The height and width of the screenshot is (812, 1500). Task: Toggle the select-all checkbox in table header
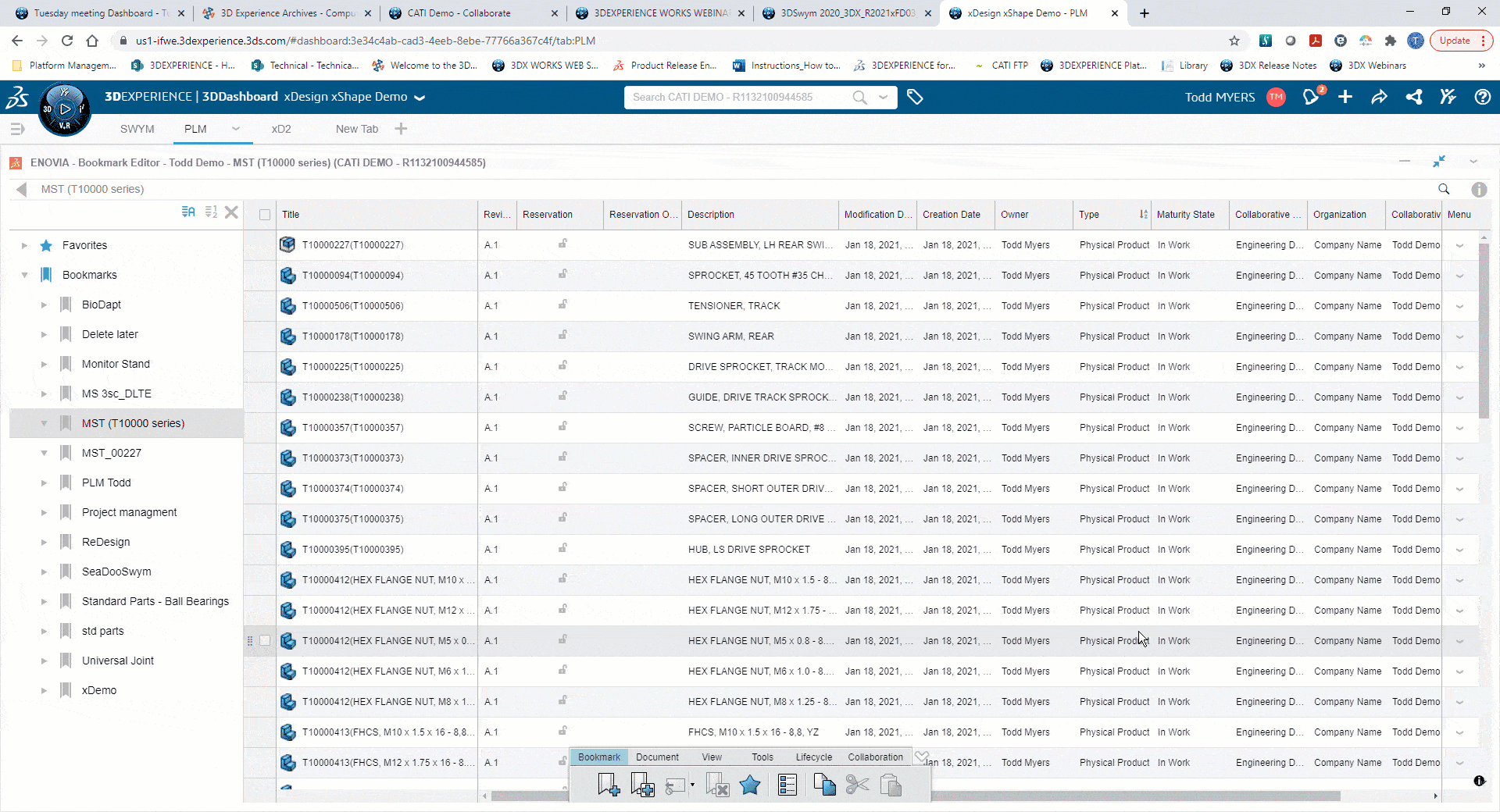click(x=265, y=215)
